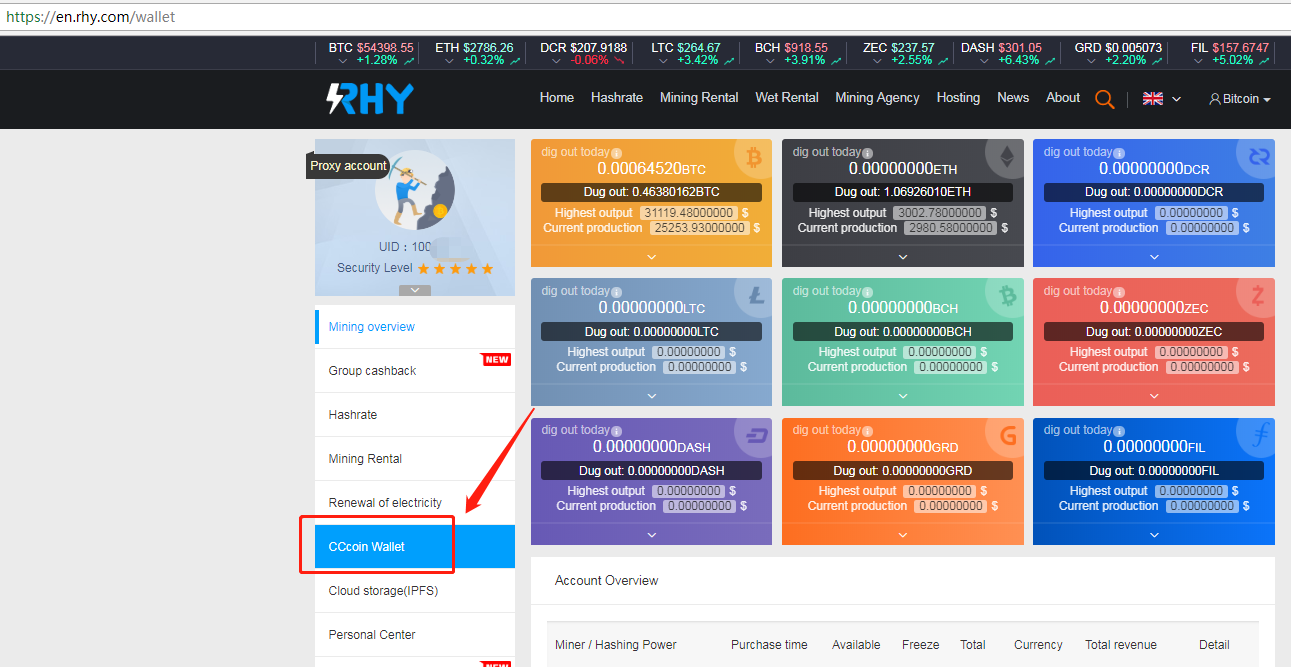Click the Account Overview heading

click(x=607, y=580)
